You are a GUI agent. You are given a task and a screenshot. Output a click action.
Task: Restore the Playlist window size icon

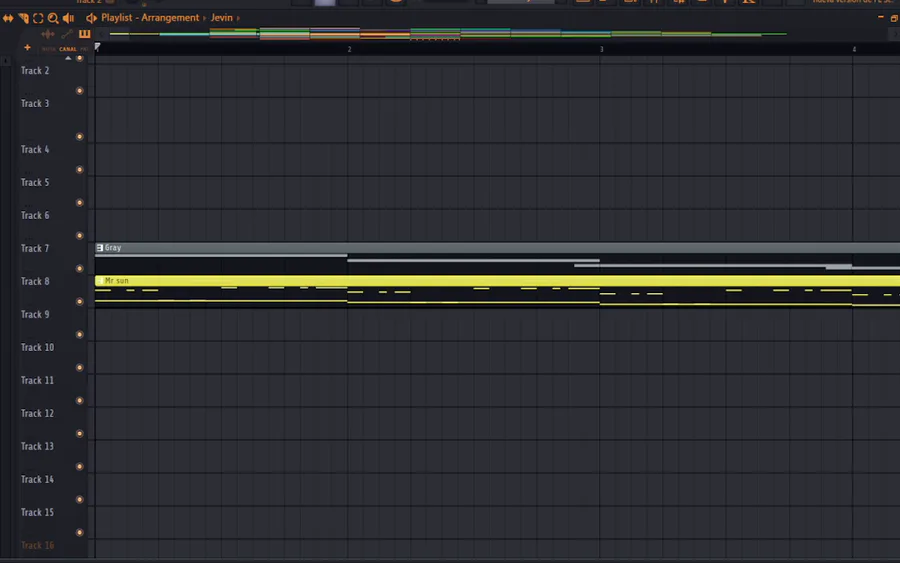pos(894,18)
